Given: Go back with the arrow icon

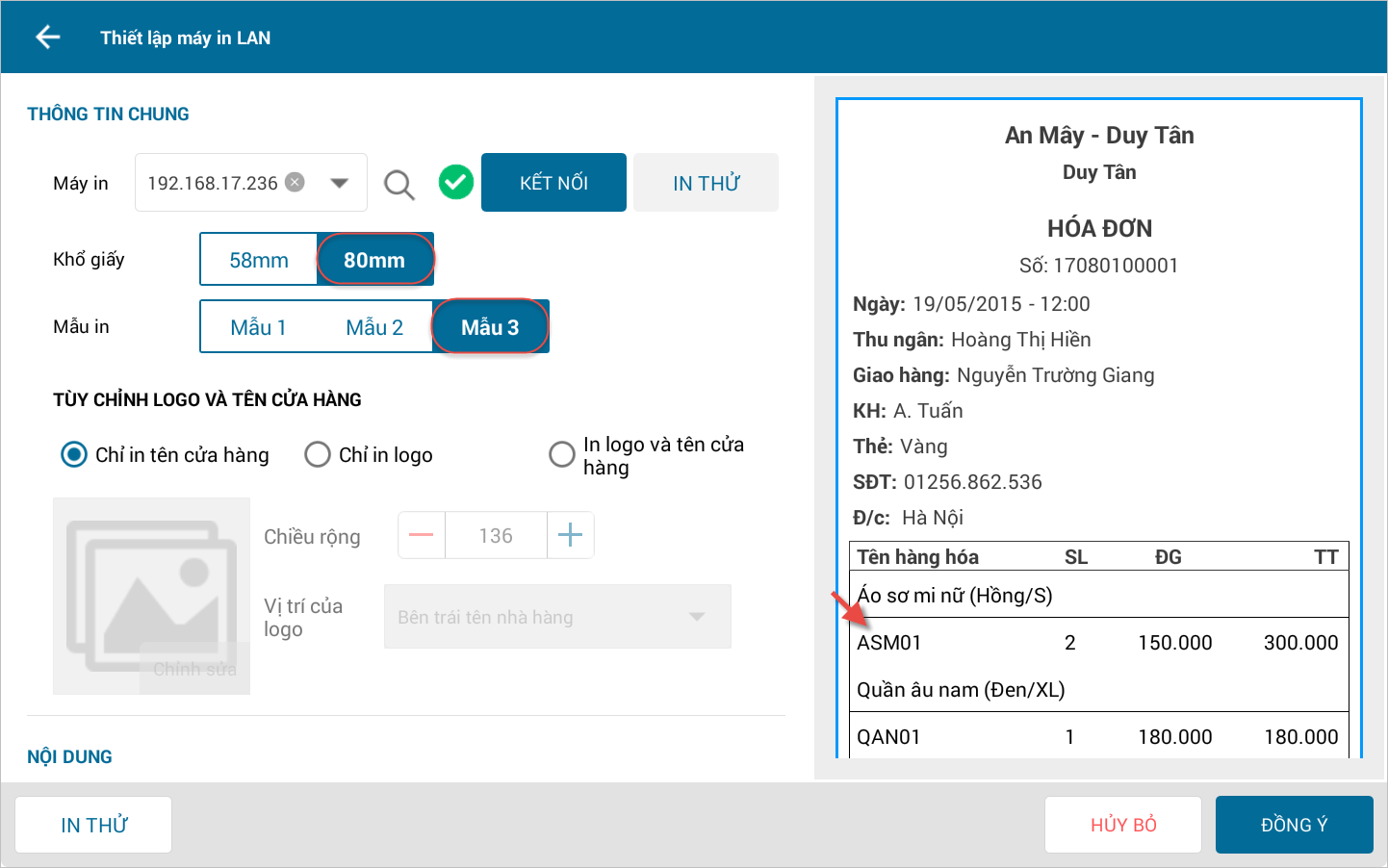Looking at the screenshot, I should pyautogui.click(x=47, y=38).
